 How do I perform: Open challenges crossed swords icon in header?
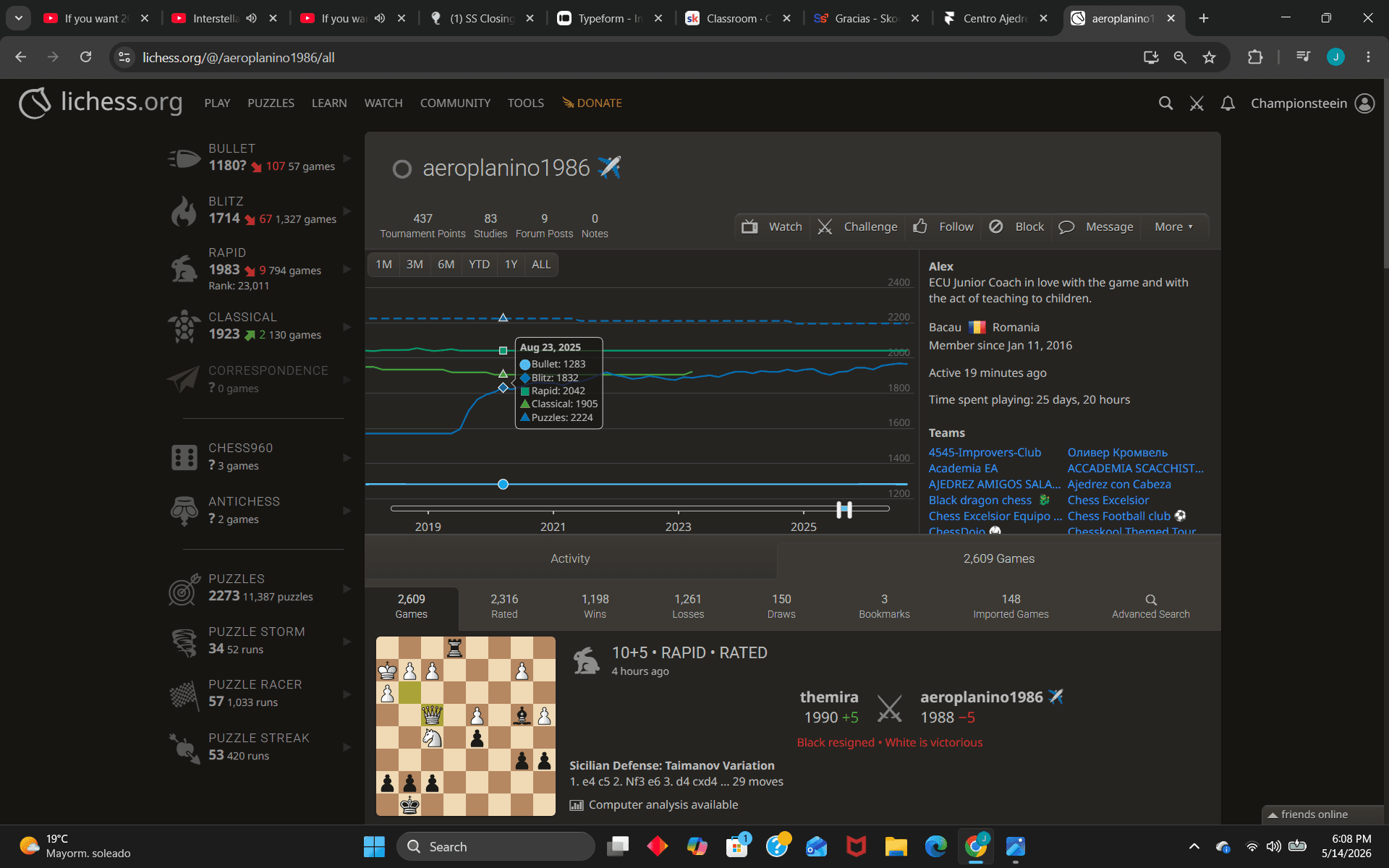click(x=1197, y=103)
